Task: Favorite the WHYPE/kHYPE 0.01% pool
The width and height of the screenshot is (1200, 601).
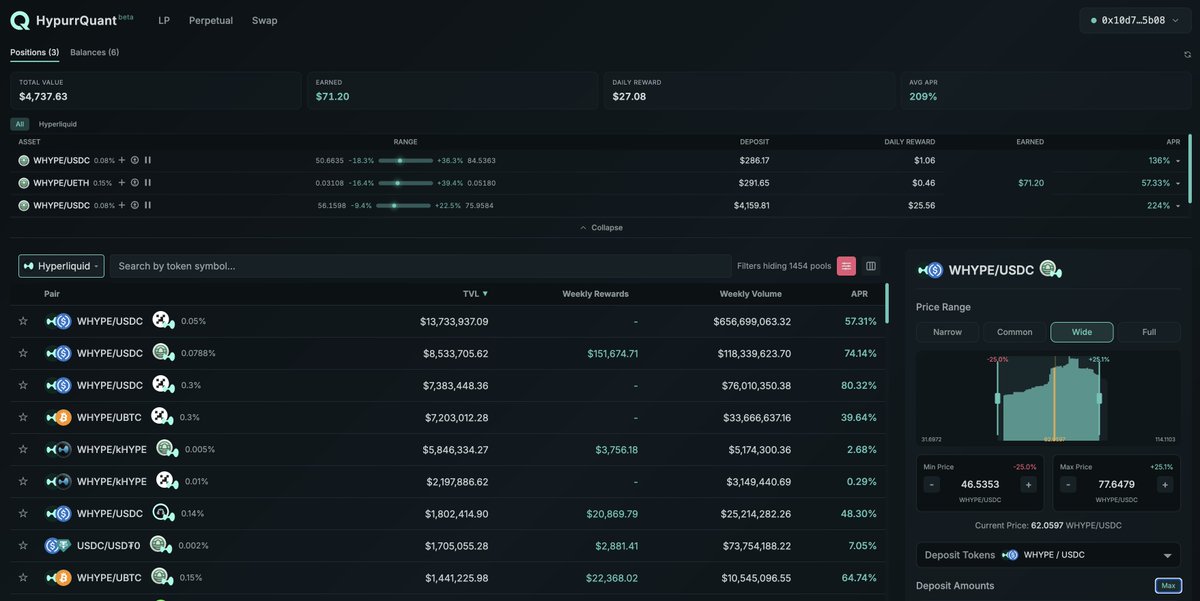Action: [23, 481]
